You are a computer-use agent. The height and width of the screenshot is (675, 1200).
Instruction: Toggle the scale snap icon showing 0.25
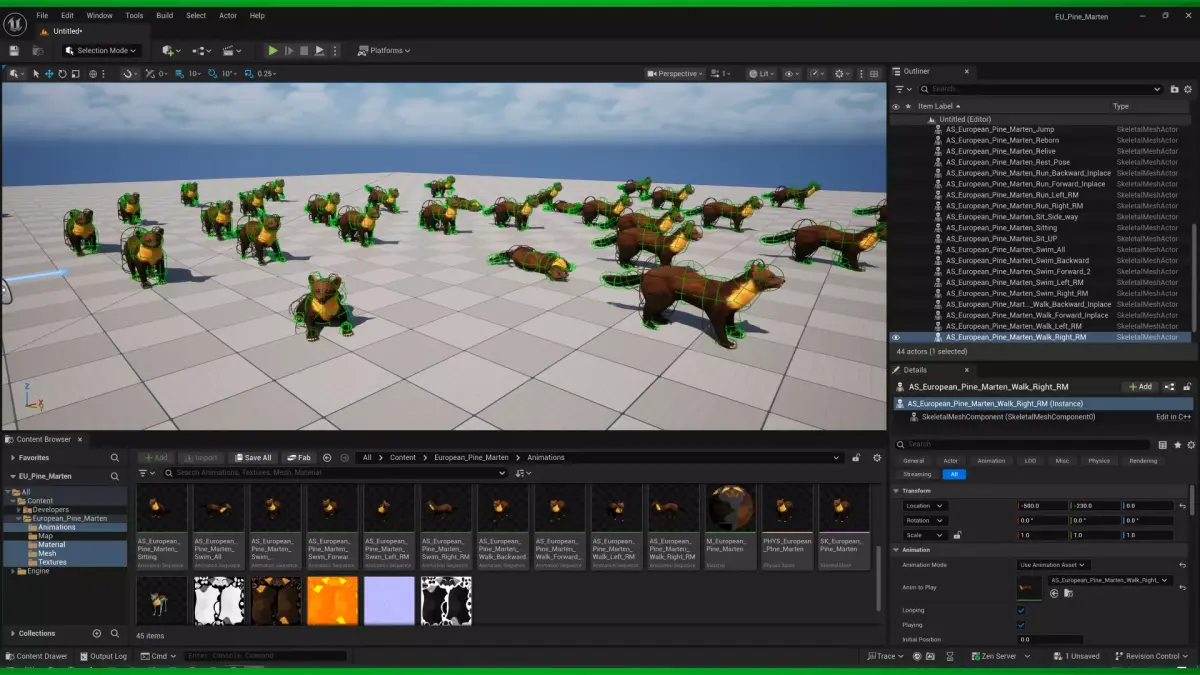point(250,74)
